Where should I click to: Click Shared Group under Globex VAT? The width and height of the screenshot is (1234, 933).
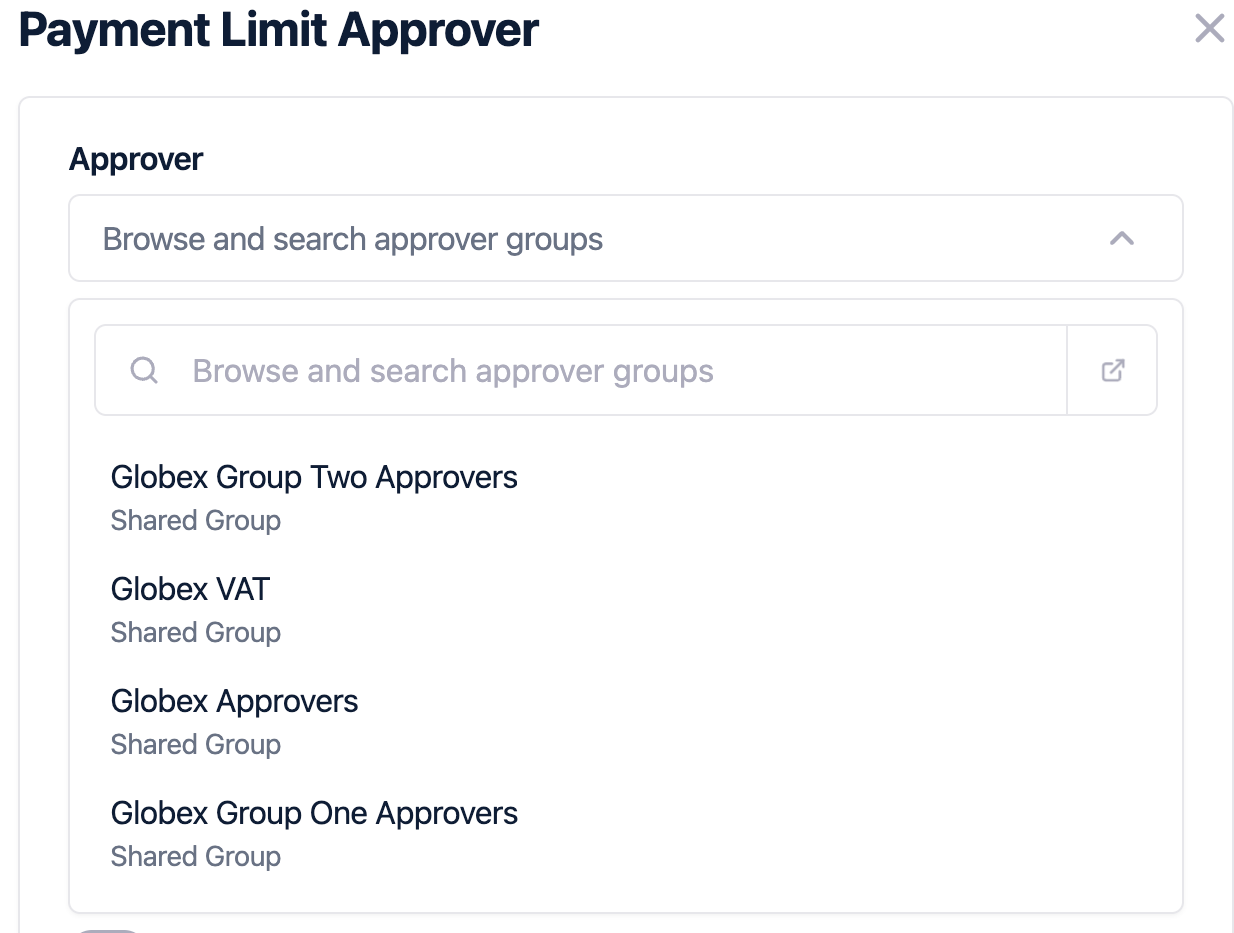[196, 633]
